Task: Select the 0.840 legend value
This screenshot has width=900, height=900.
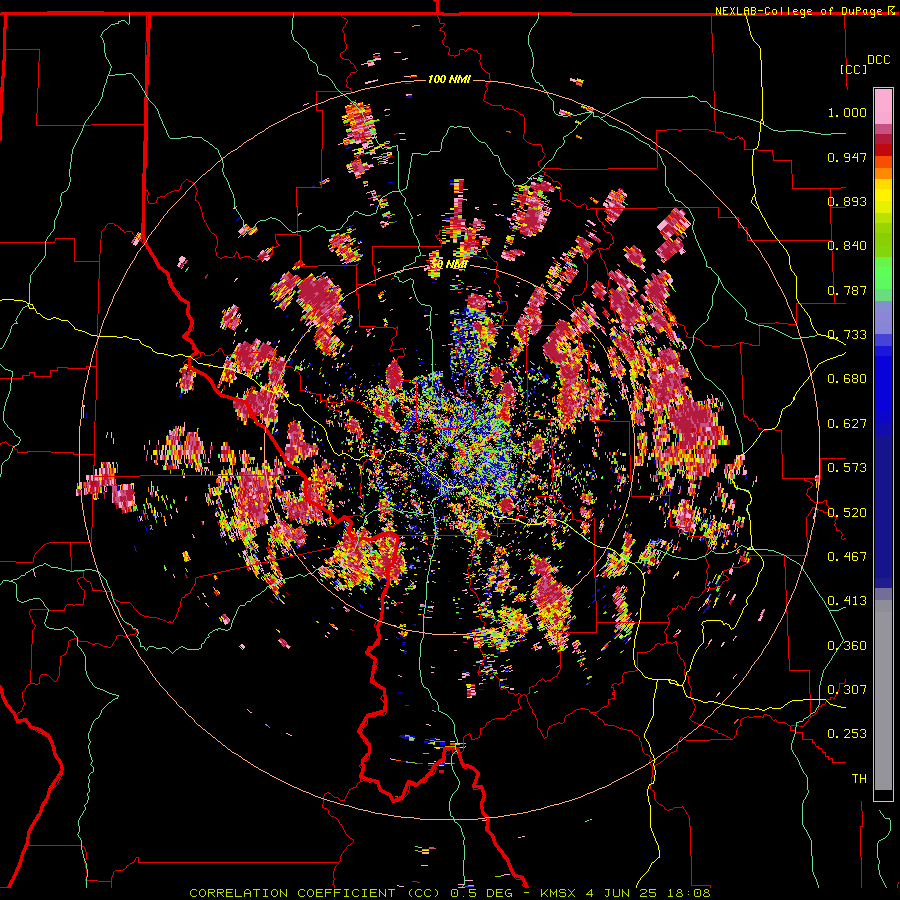Action: point(847,246)
